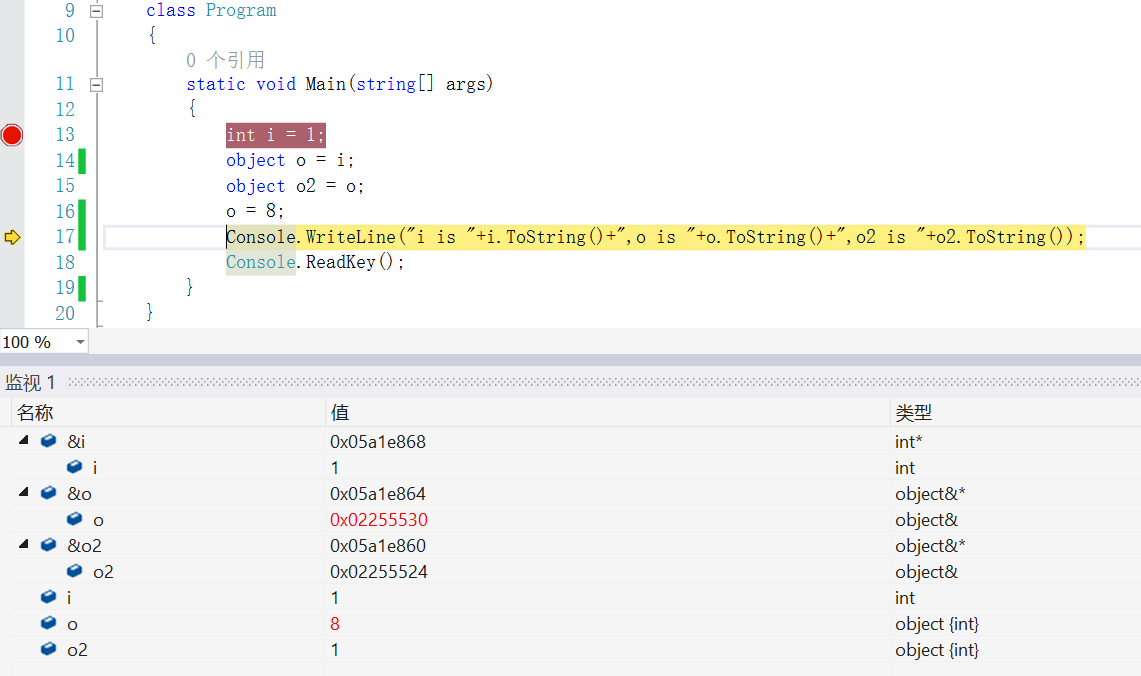The width and height of the screenshot is (1141, 676).
Task: Click icon of top-level o2 watch showing 1
Action: click(x=49, y=648)
